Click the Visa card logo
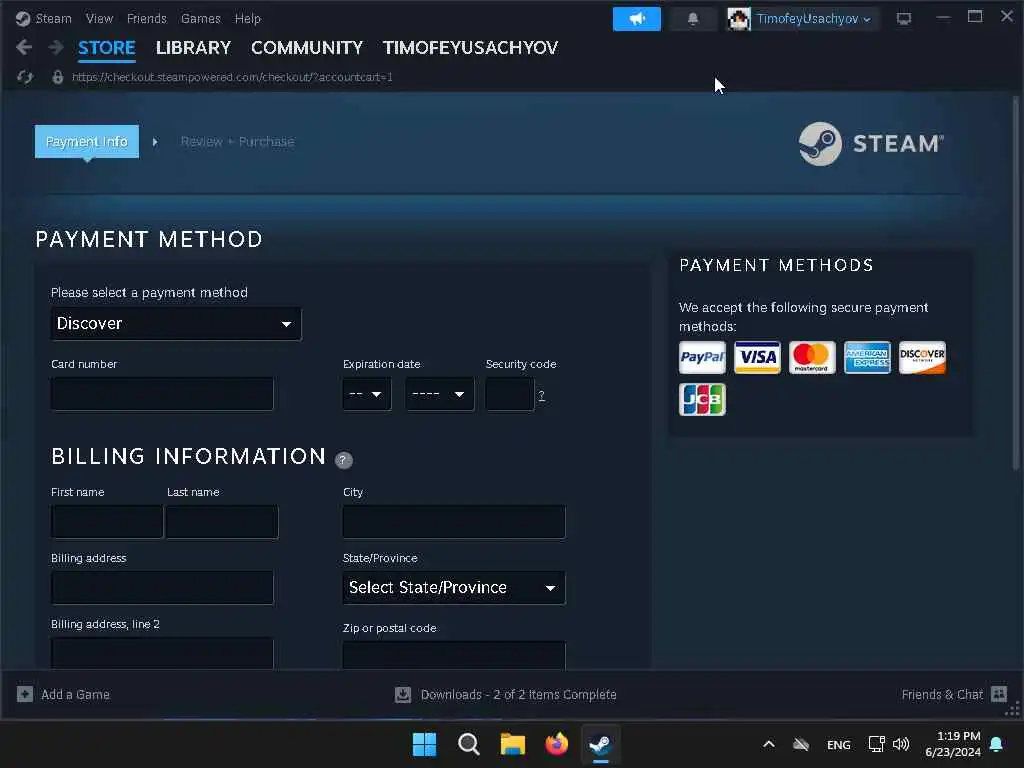1024x768 pixels. [757, 357]
